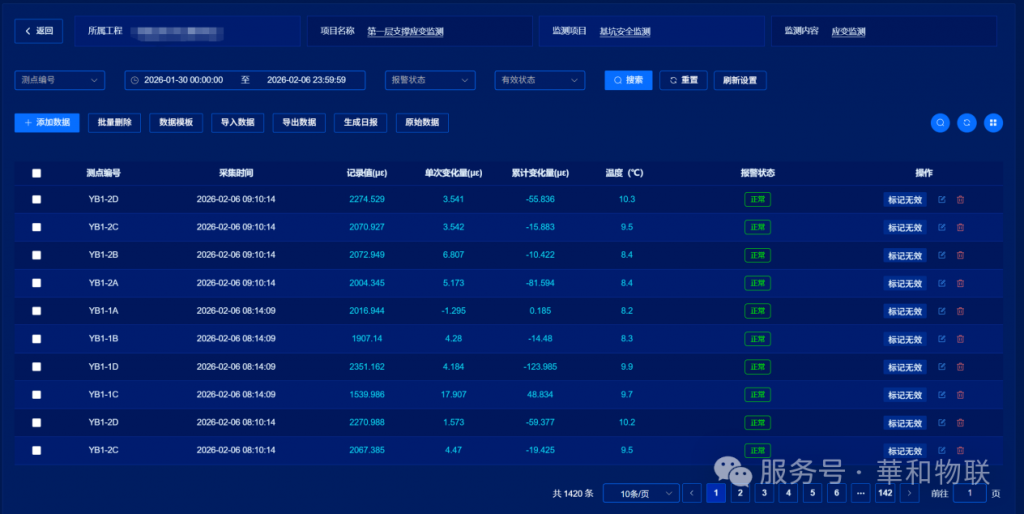The height and width of the screenshot is (514, 1024).
Task: Delete the YB1-2C row collected at 09:10:14
Action: click(960, 227)
